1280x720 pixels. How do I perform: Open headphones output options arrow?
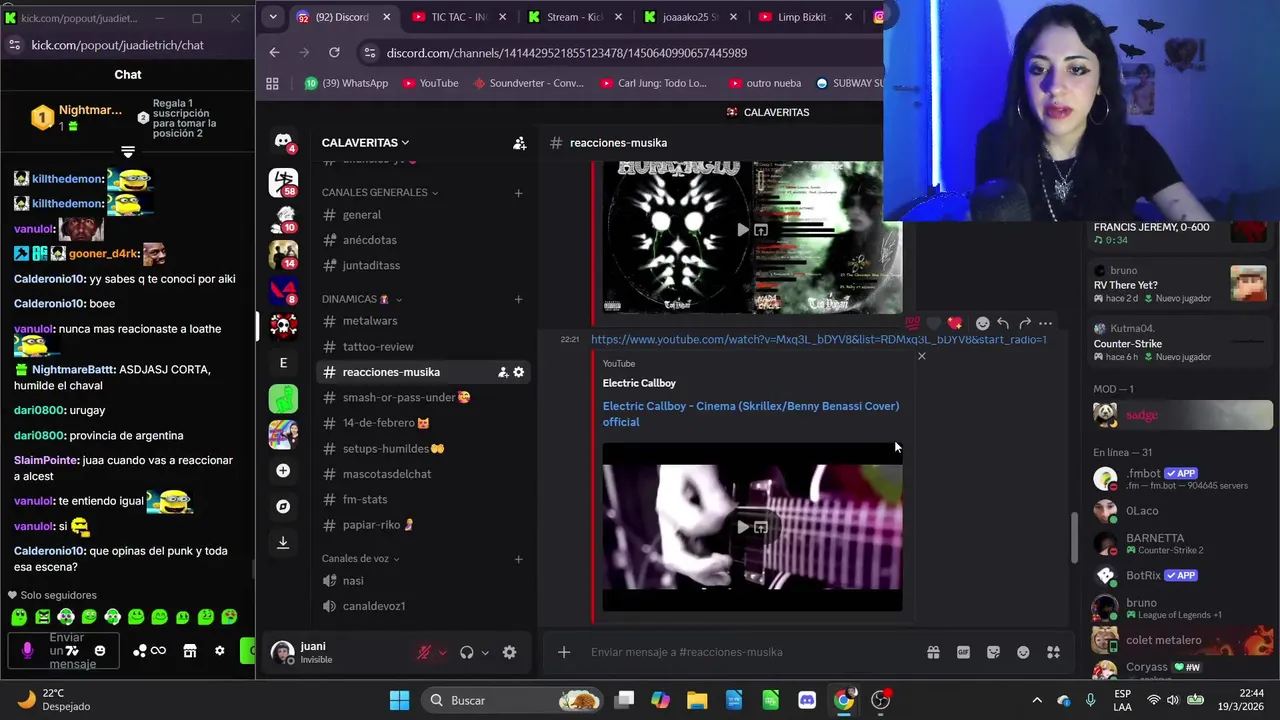click(x=485, y=653)
